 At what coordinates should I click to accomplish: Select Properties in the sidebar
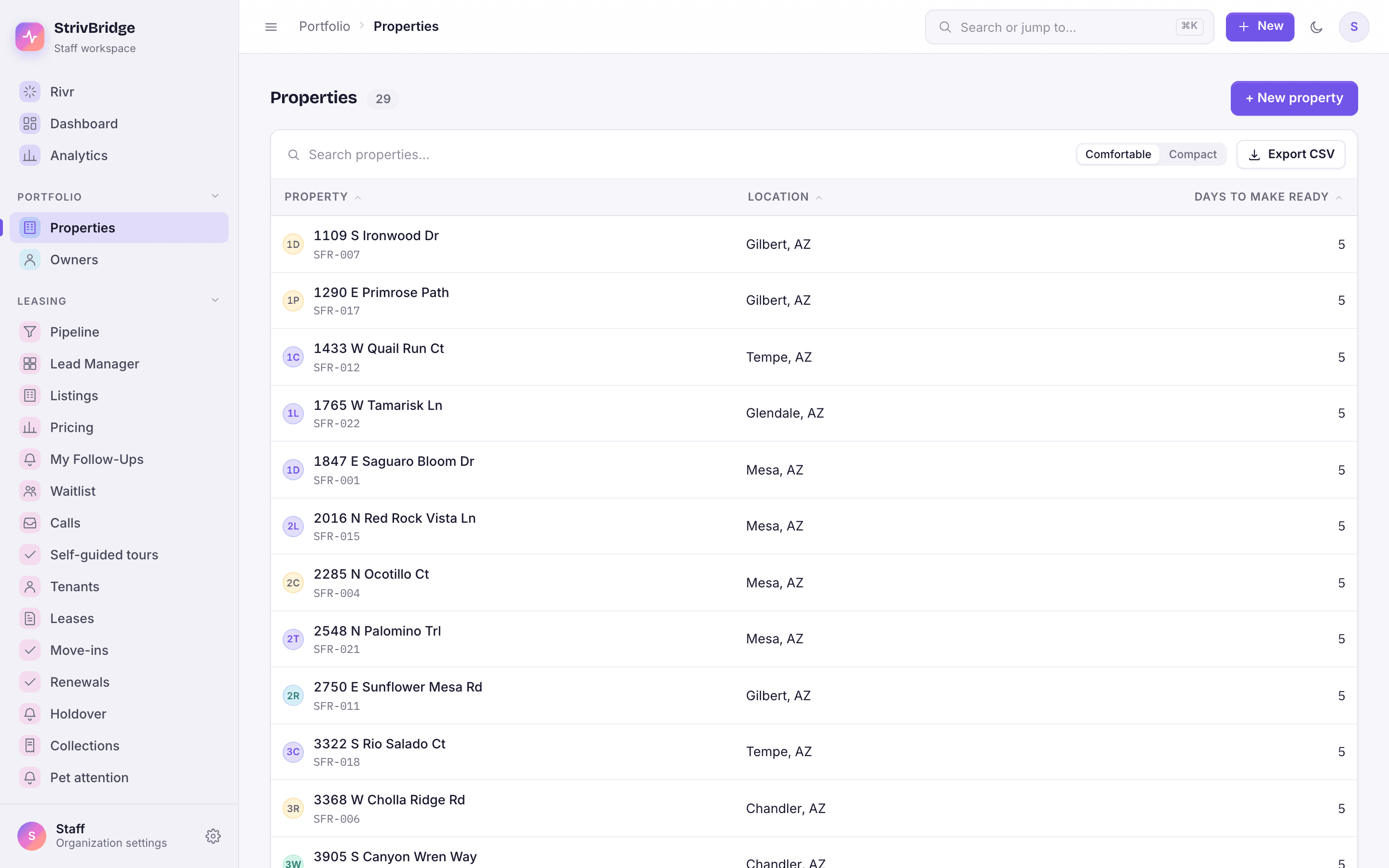[119, 228]
